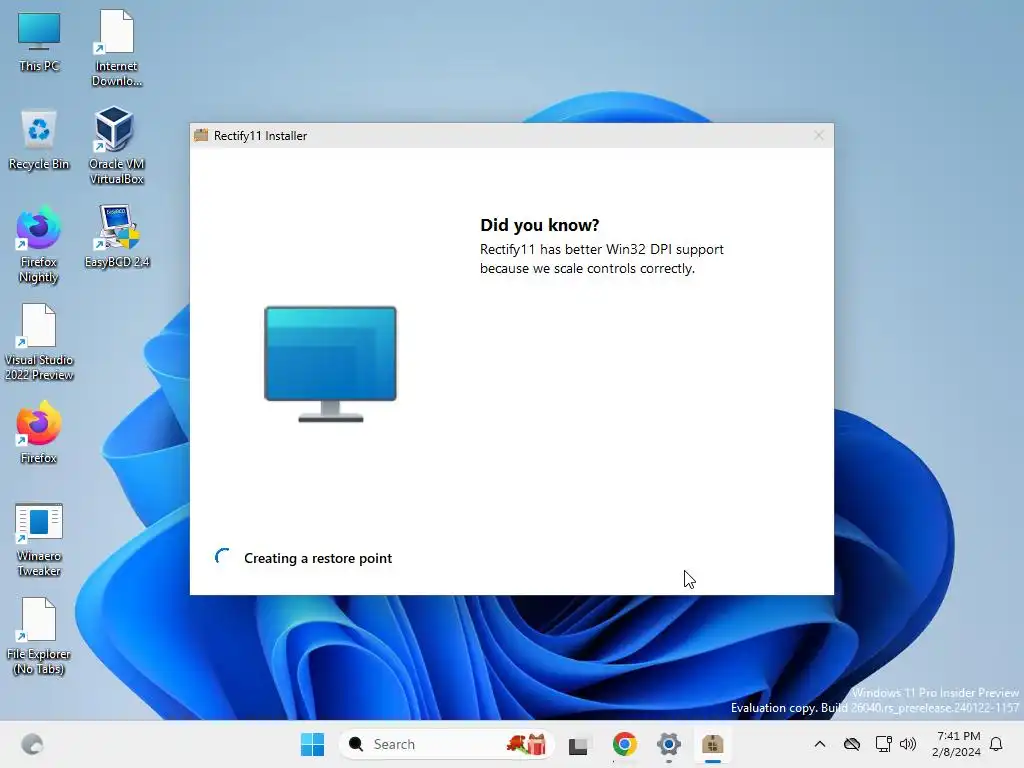The height and width of the screenshot is (768, 1024).
Task: Open the Windows Start menu
Action: [x=312, y=744]
